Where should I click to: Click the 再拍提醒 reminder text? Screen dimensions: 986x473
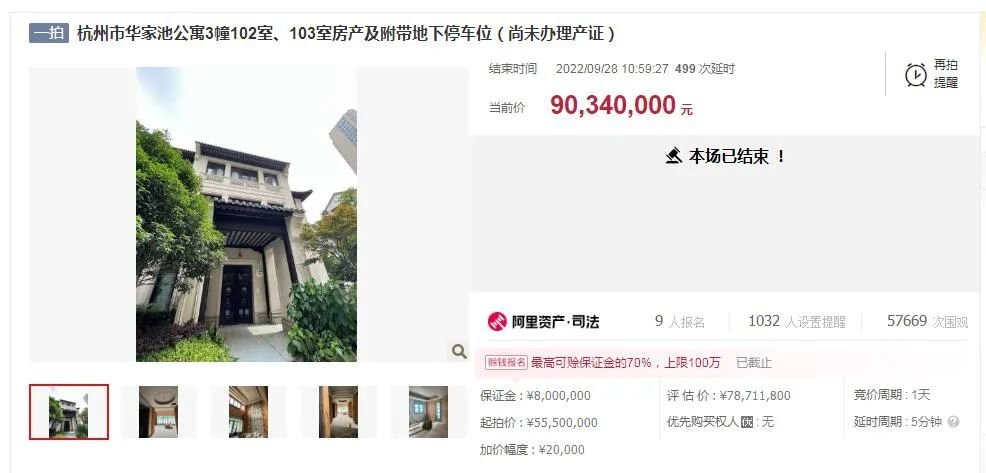coord(945,74)
